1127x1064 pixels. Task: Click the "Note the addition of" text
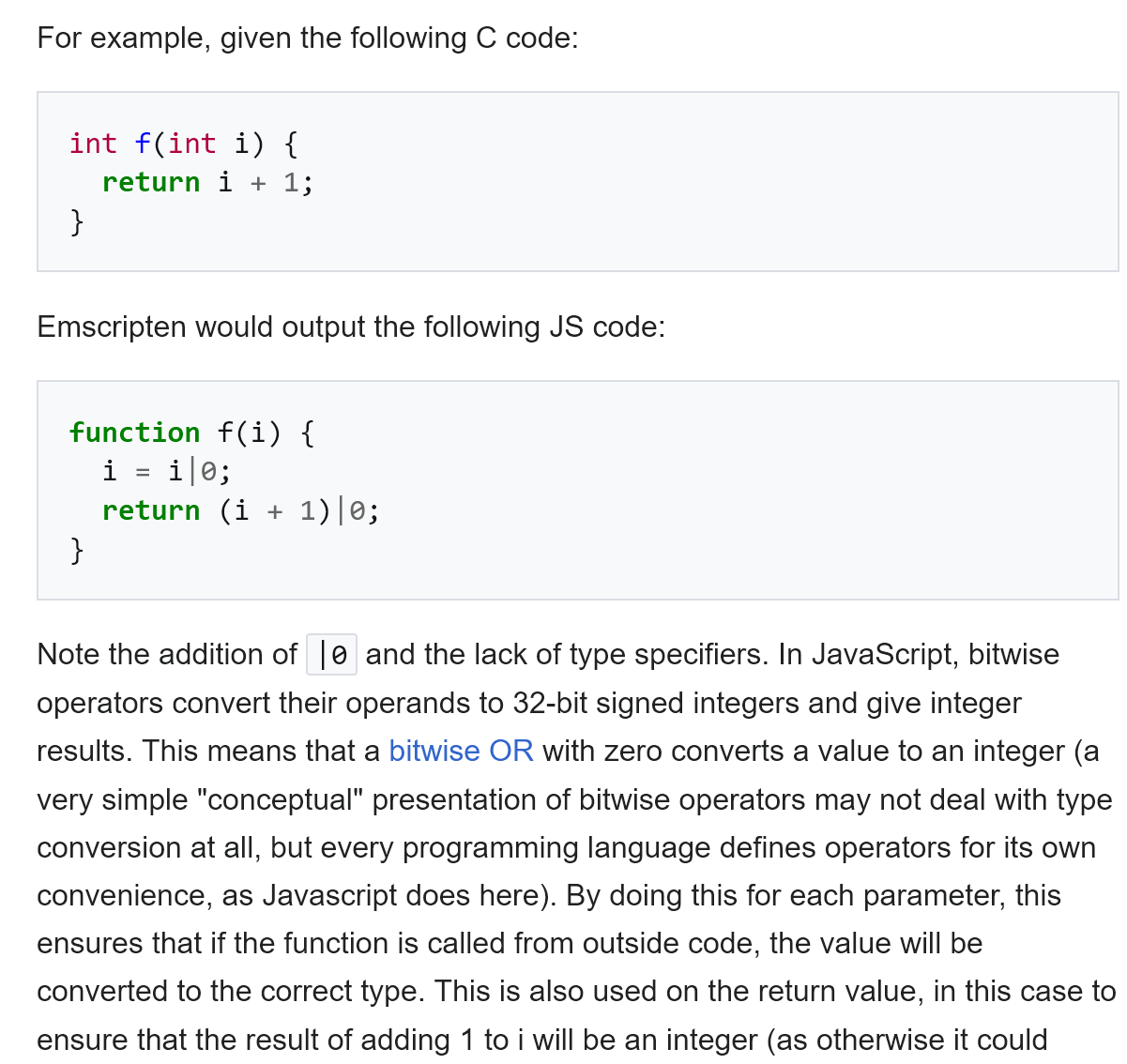click(x=166, y=655)
